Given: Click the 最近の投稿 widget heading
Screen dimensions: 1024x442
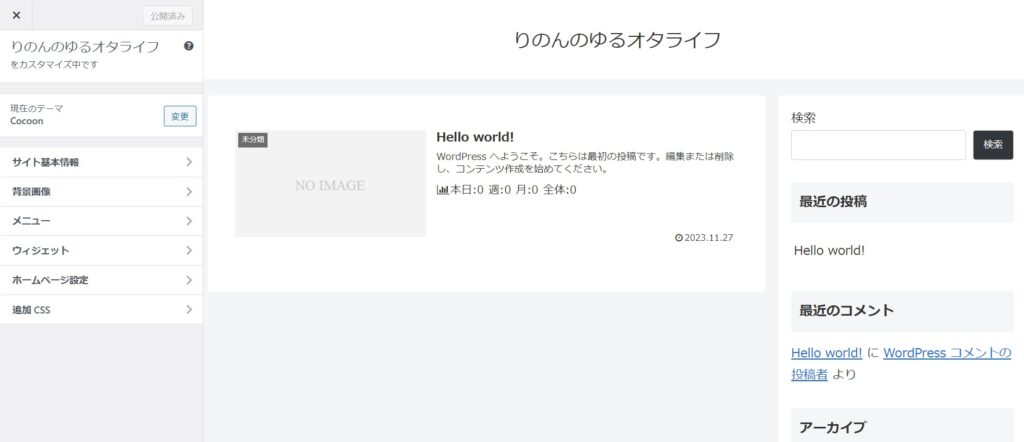Looking at the screenshot, I should pos(901,202).
